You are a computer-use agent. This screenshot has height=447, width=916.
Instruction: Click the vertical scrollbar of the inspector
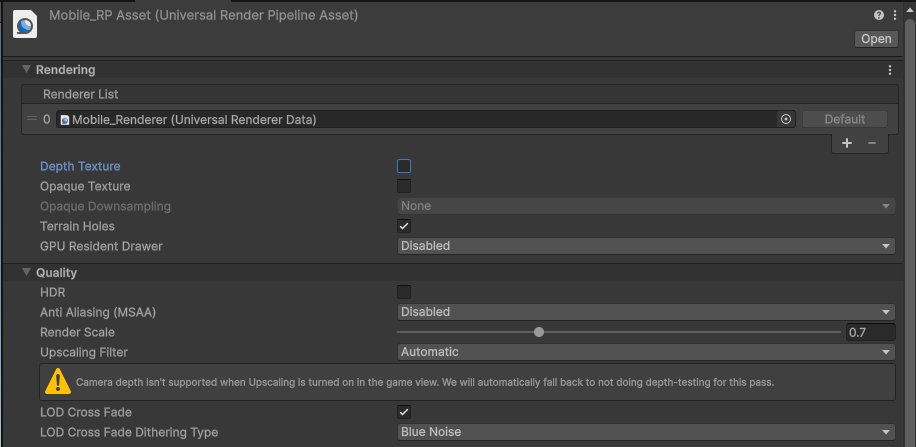[x=910, y=234]
